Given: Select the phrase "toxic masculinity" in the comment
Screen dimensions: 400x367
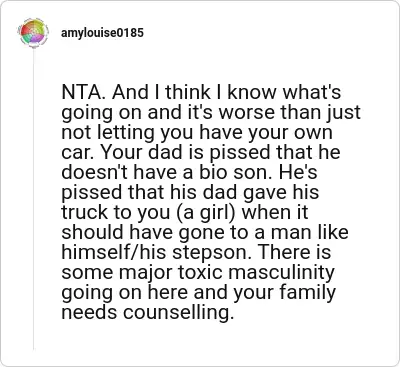Looking at the screenshot, I should 257,272.
